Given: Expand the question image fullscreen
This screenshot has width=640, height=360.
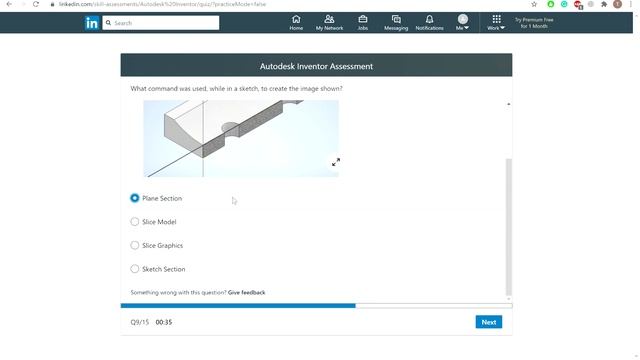Looking at the screenshot, I should point(336,162).
